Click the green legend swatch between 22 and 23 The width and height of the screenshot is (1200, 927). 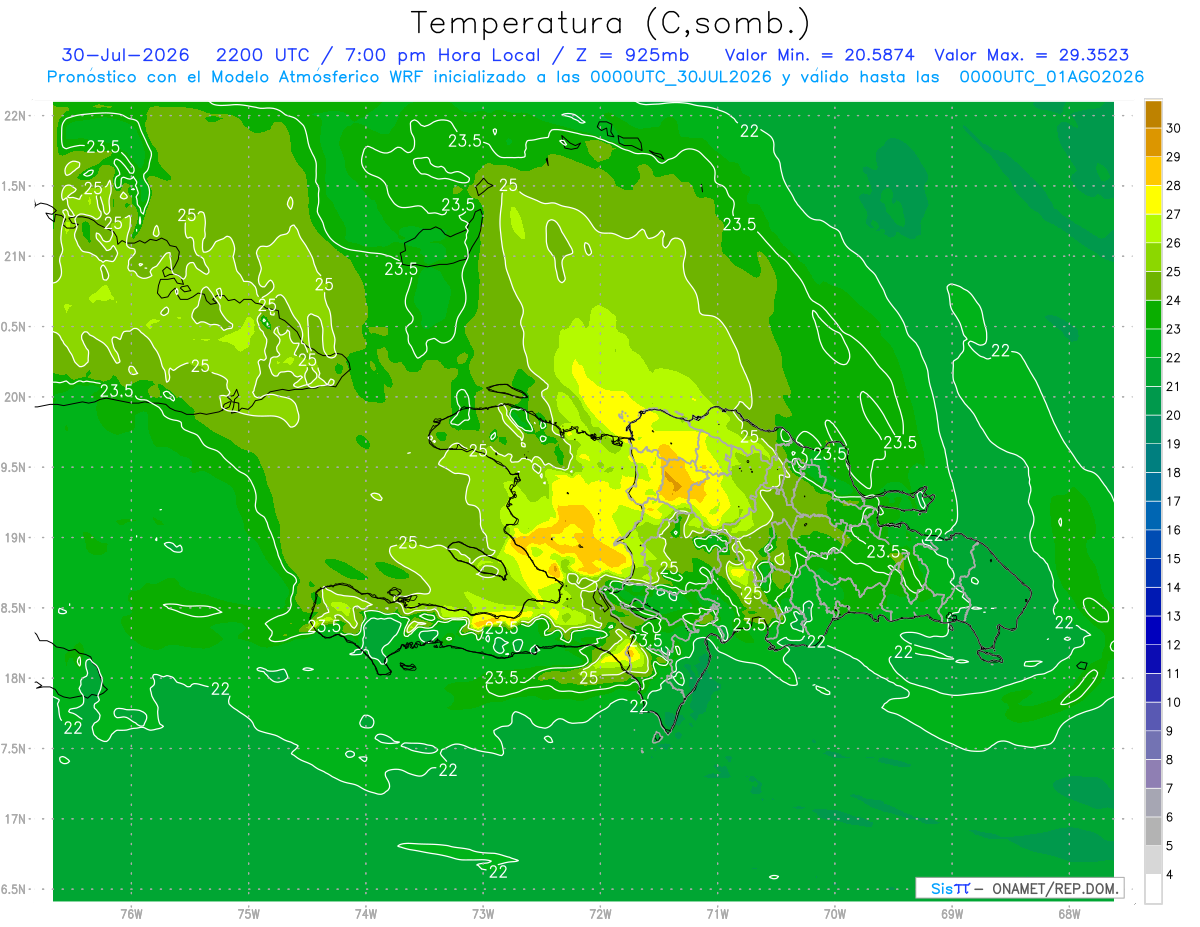point(1153,343)
